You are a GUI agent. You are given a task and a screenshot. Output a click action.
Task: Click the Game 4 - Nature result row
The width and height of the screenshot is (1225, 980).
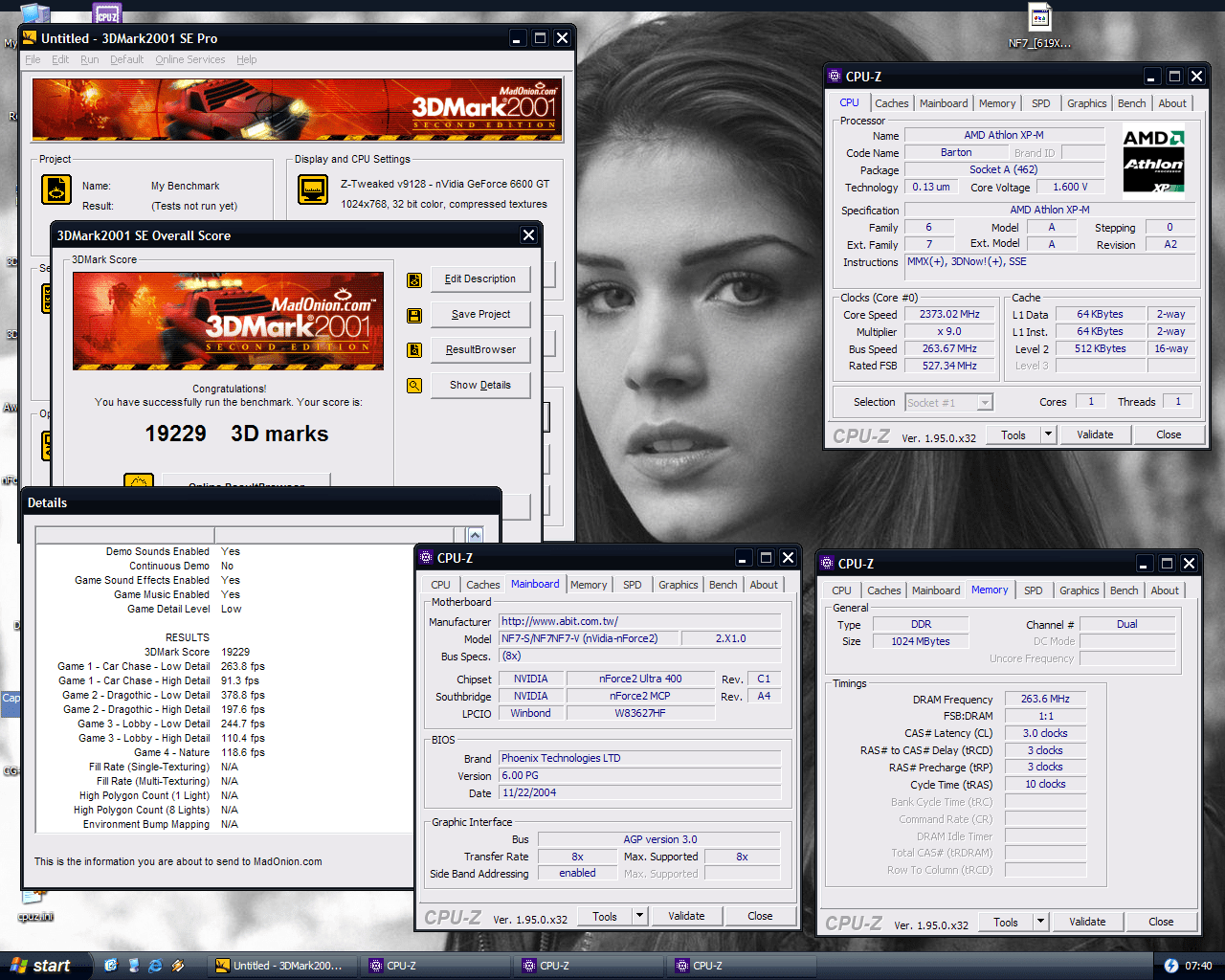pos(199,752)
